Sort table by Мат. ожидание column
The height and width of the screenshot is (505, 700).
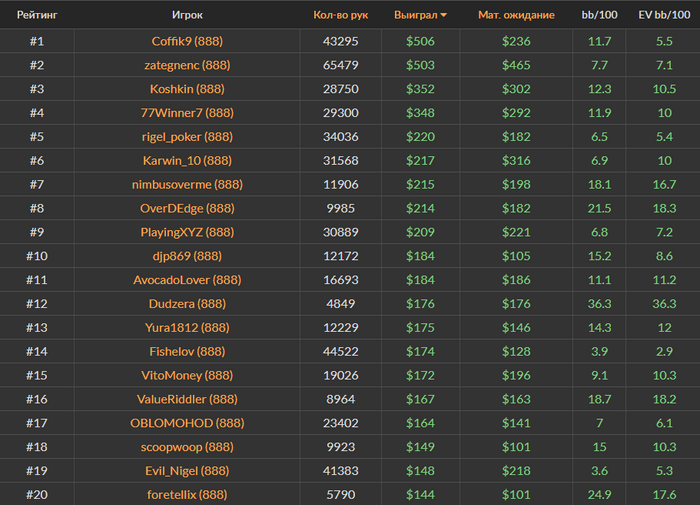[x=516, y=15]
